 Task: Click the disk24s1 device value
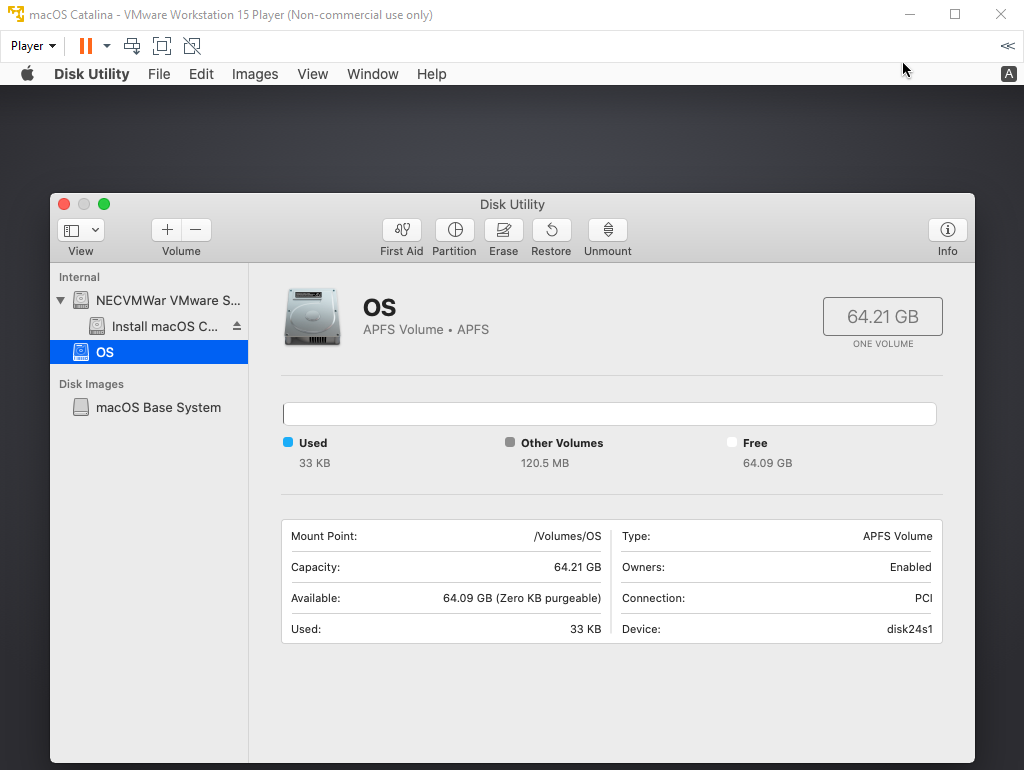pyautogui.click(x=910, y=629)
